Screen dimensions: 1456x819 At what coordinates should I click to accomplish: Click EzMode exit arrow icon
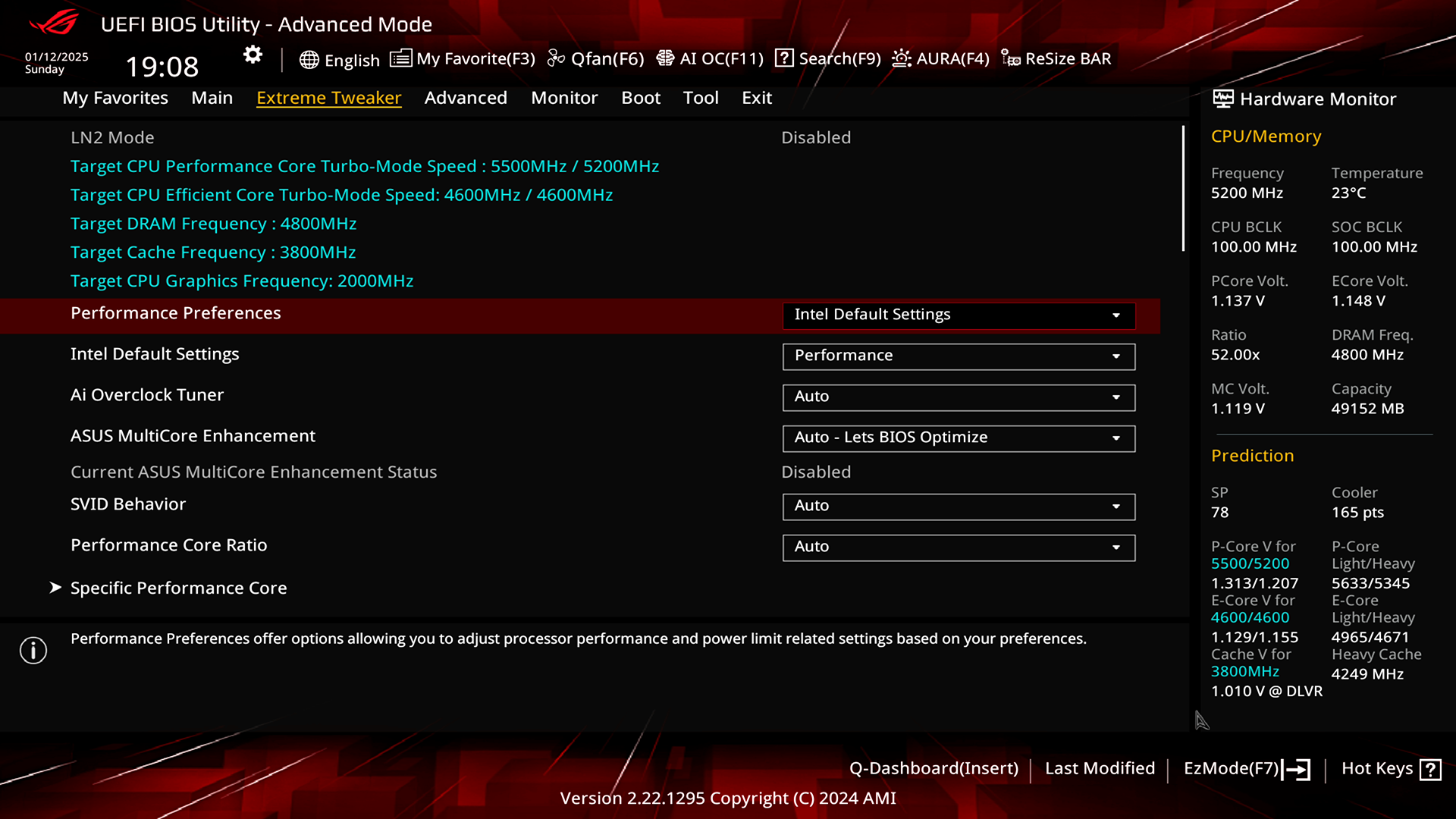[1297, 770]
